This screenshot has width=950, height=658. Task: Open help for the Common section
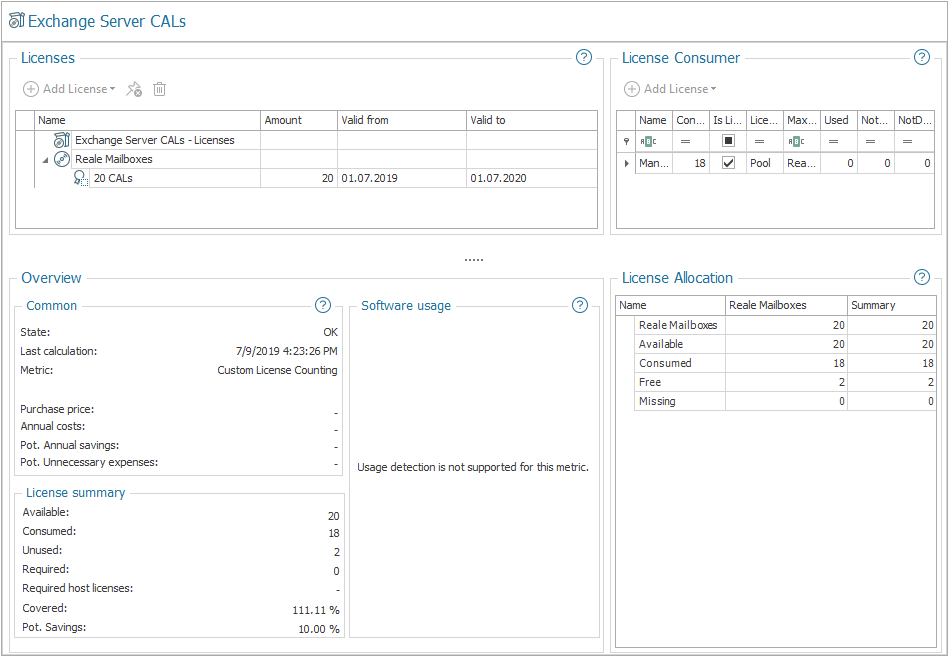[x=323, y=305]
